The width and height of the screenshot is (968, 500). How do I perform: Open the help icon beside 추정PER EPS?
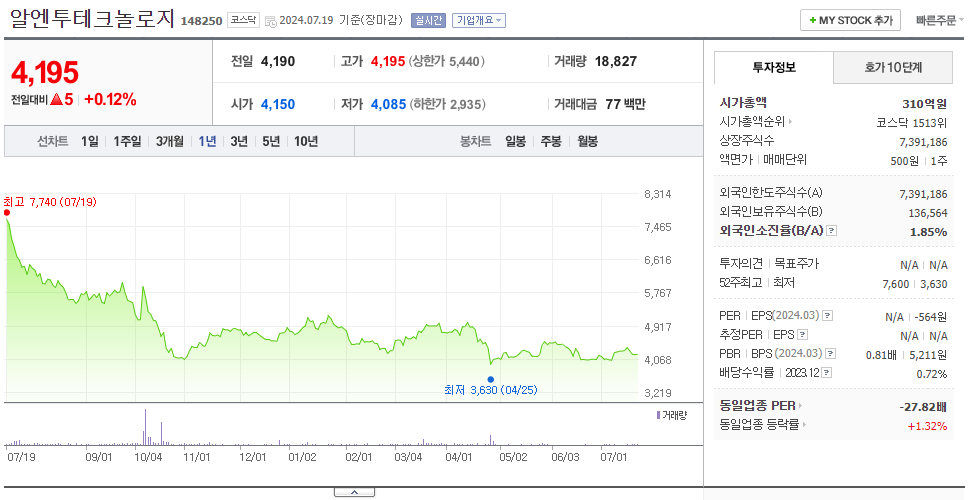802,335
